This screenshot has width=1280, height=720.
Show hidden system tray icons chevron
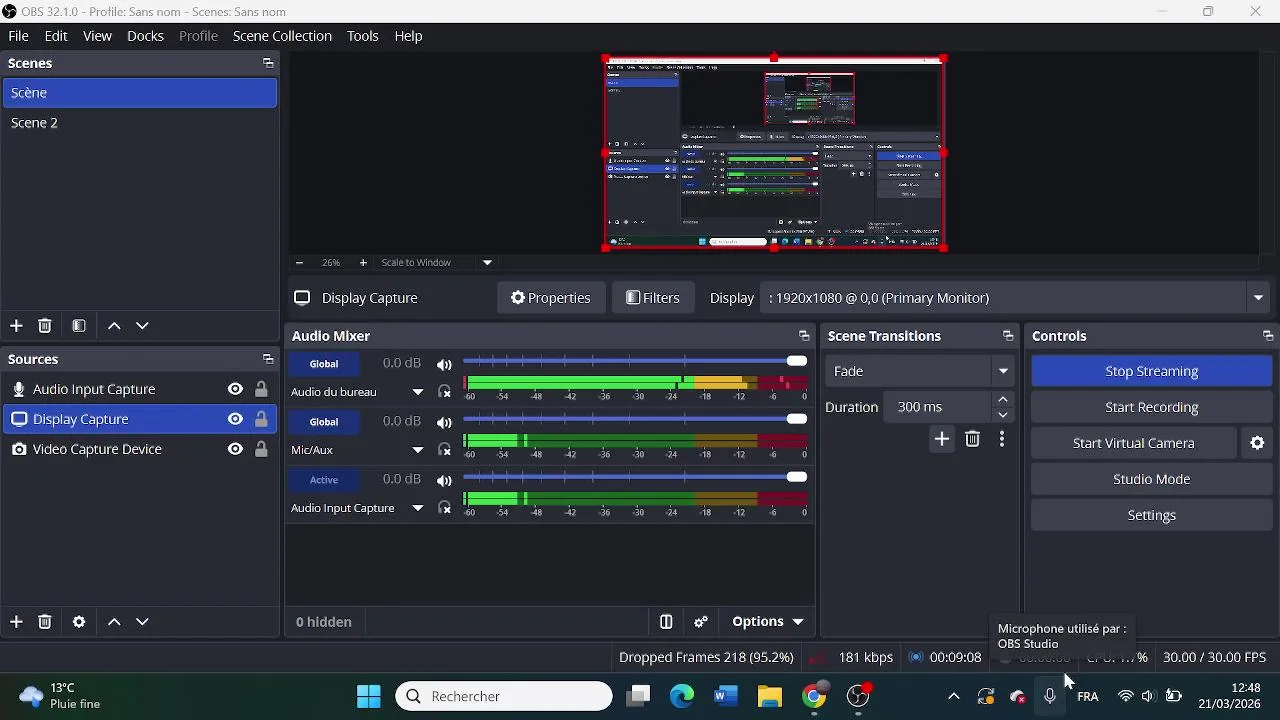(x=953, y=697)
